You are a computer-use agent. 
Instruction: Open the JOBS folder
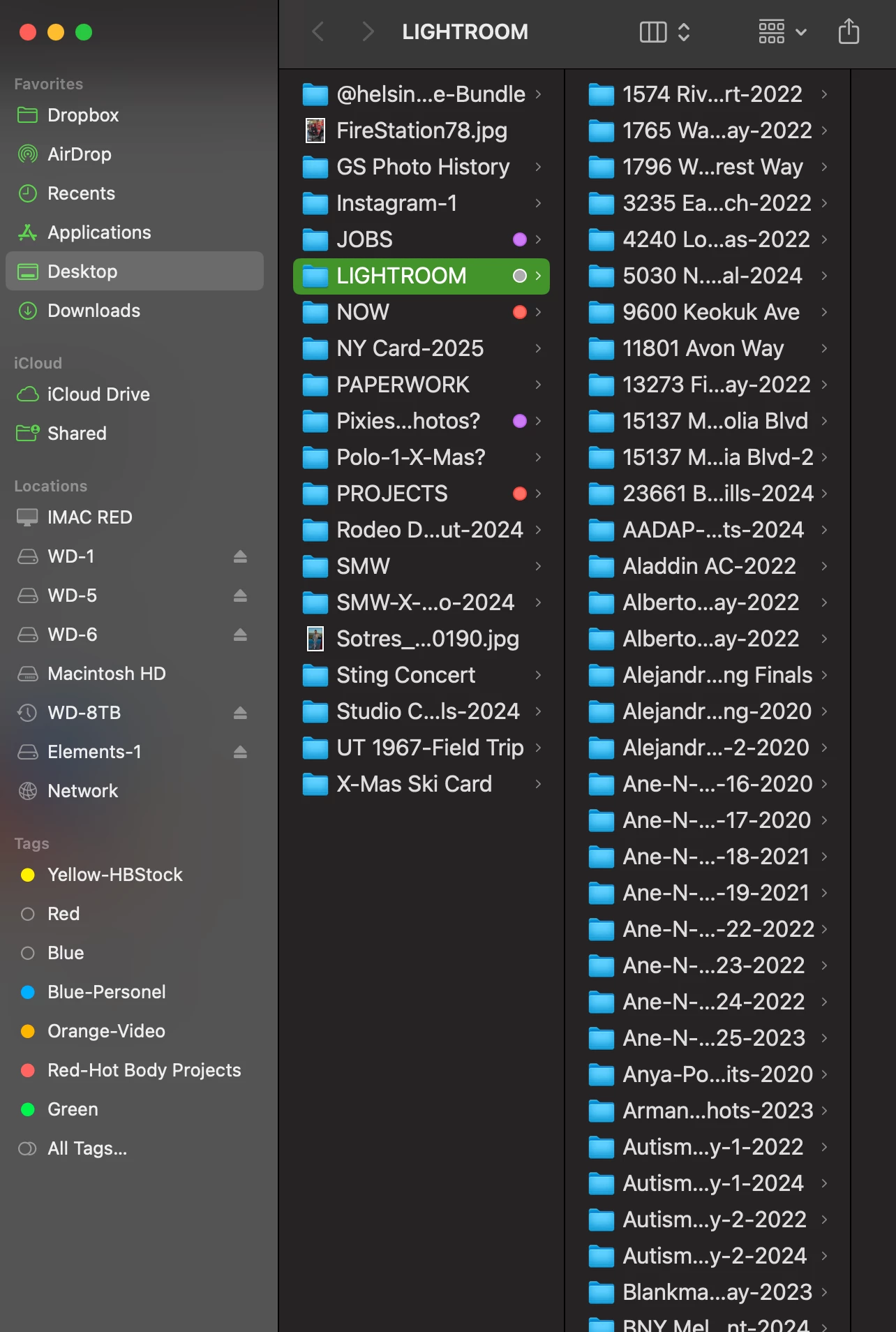point(421,239)
